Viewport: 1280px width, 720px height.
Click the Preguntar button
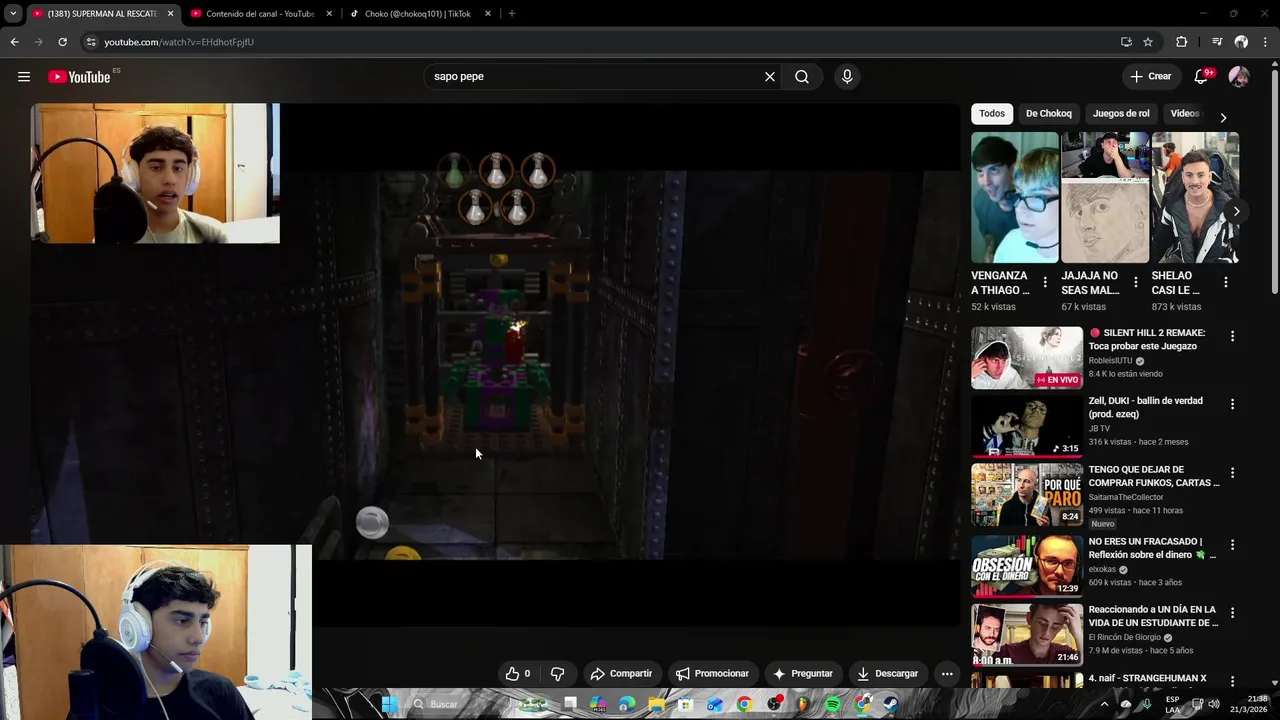802,674
